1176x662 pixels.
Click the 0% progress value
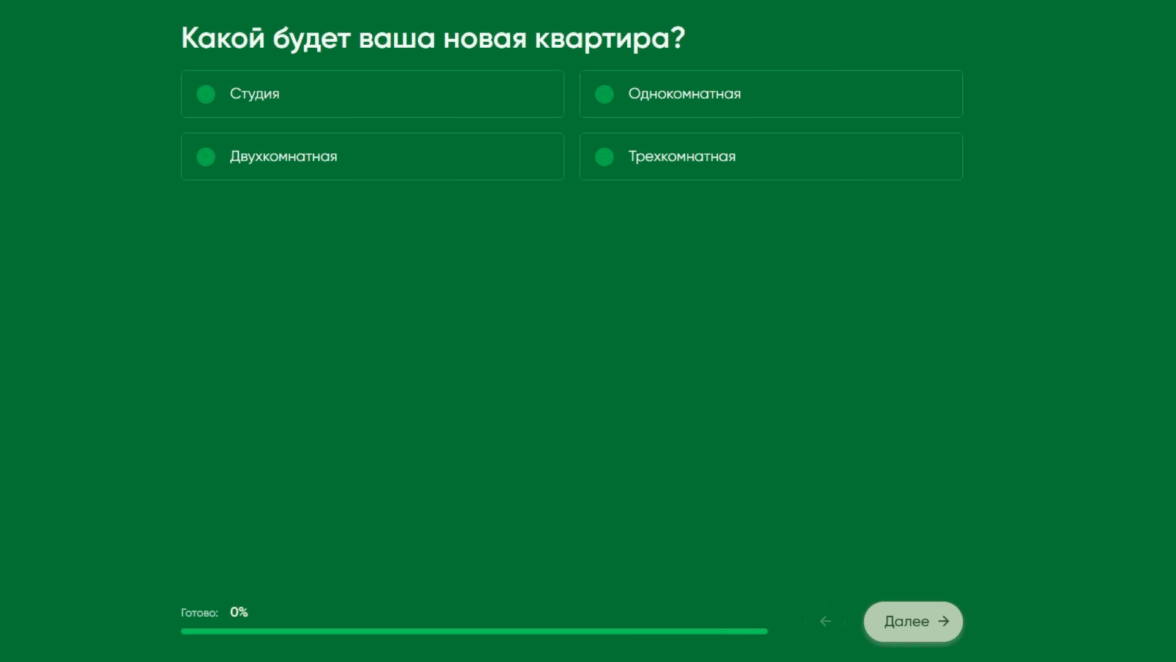(x=238, y=613)
